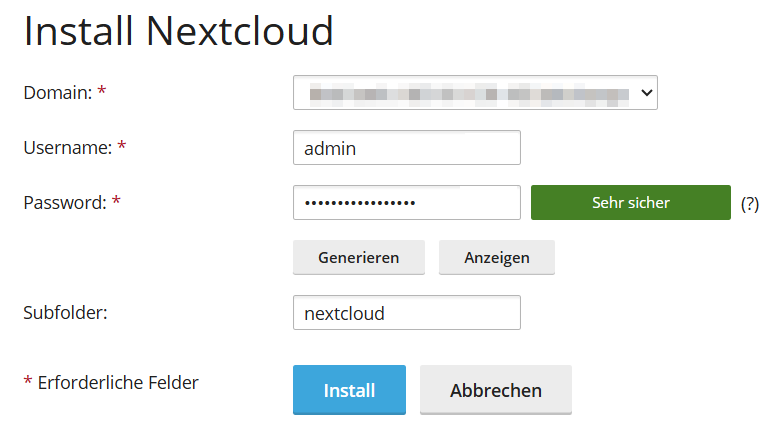
Task: Start installation with the Install button
Action: coord(349,390)
